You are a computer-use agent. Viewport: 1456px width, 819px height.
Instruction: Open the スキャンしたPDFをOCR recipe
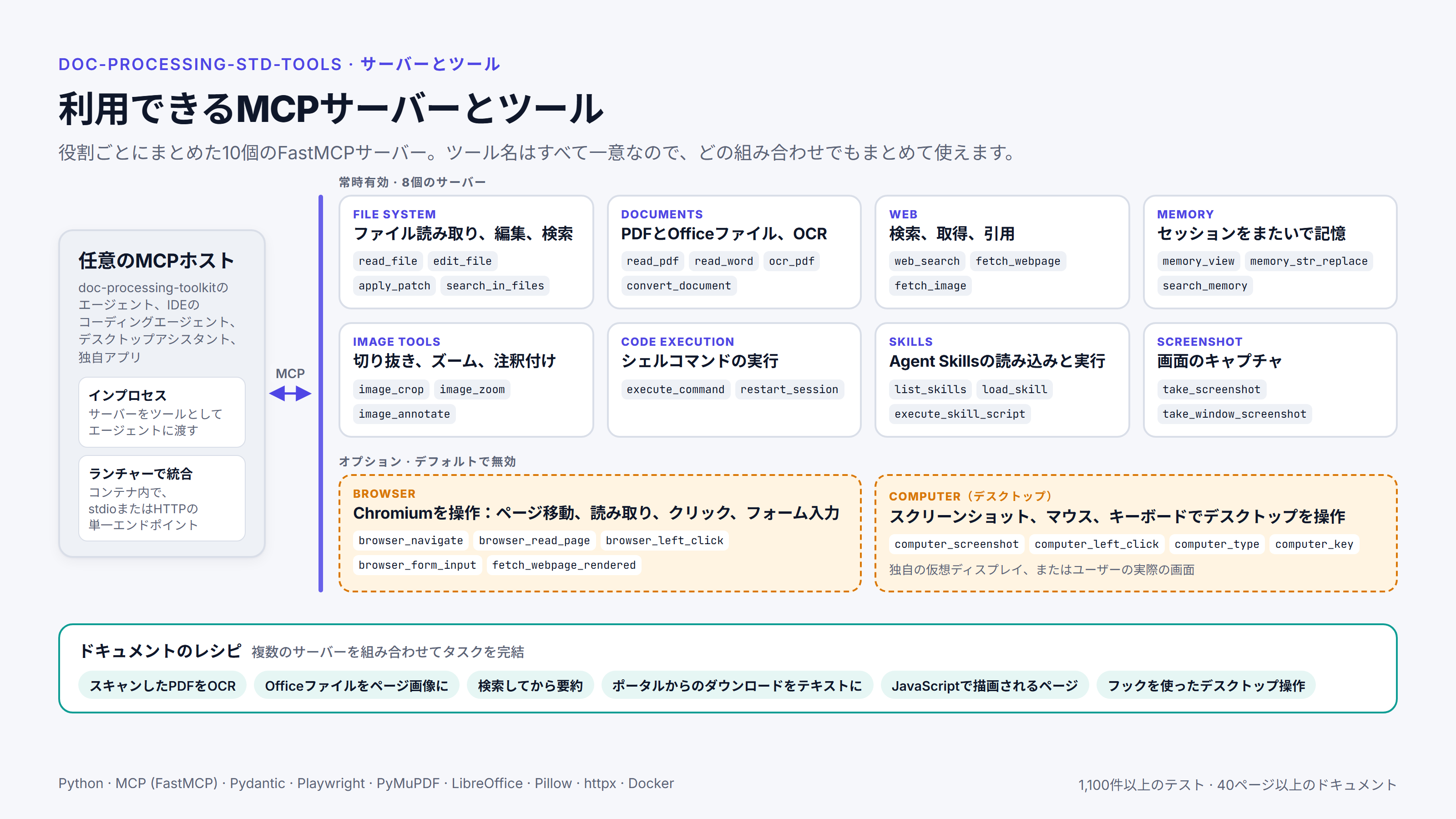162,686
